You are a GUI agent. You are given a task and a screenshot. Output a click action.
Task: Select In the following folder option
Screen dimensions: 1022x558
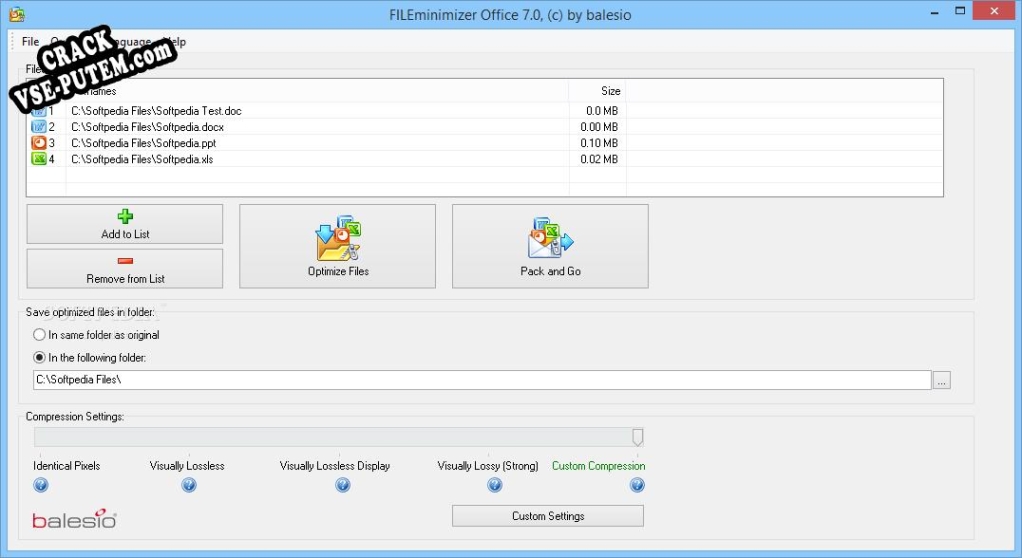(90, 358)
